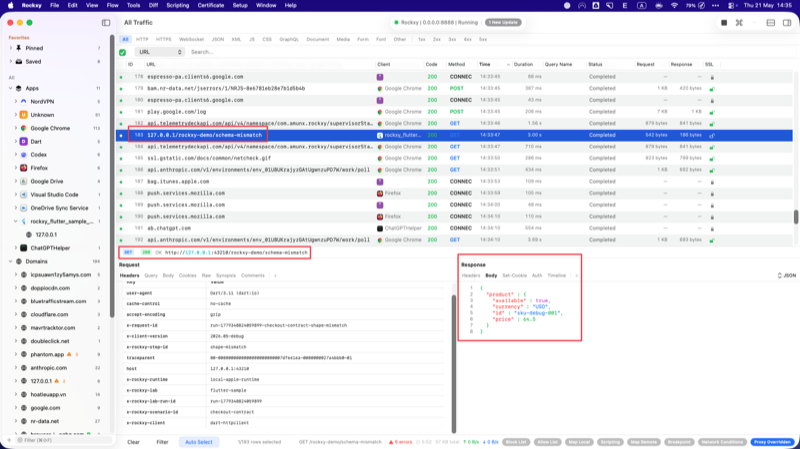Open the JSON format dropdown in Response
Viewport: 800px width, 449px height.
point(786,276)
